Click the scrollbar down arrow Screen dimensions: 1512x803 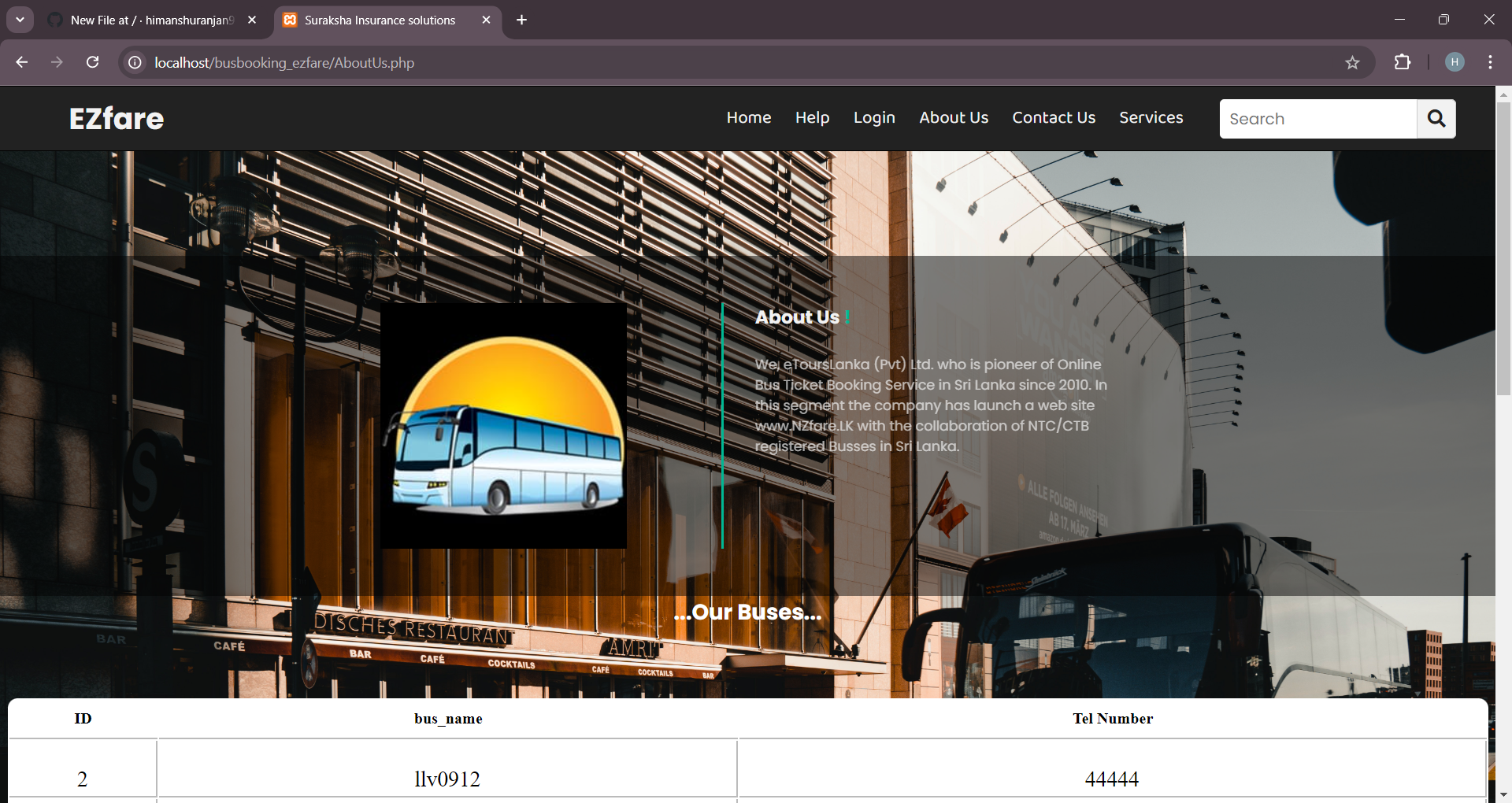pyautogui.click(x=1503, y=794)
